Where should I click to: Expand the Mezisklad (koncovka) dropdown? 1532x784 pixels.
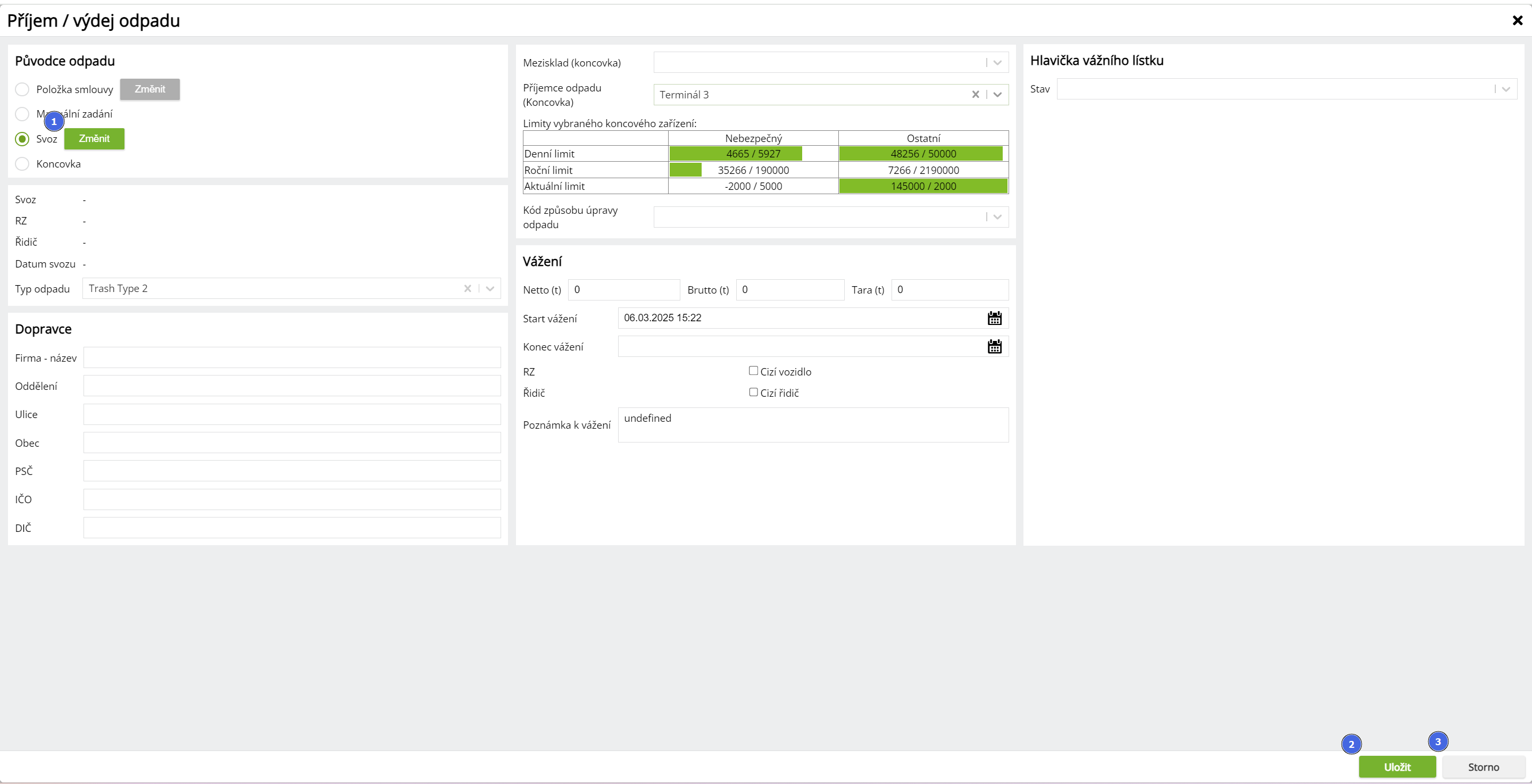997,62
